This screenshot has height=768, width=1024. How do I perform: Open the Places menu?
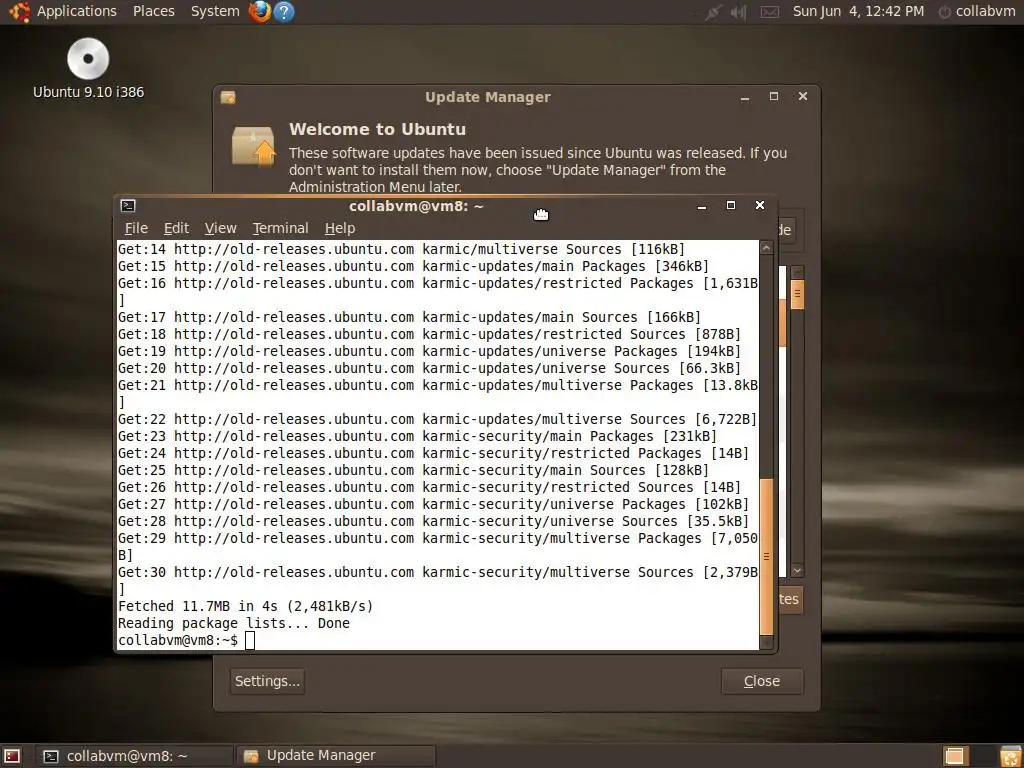tap(153, 11)
